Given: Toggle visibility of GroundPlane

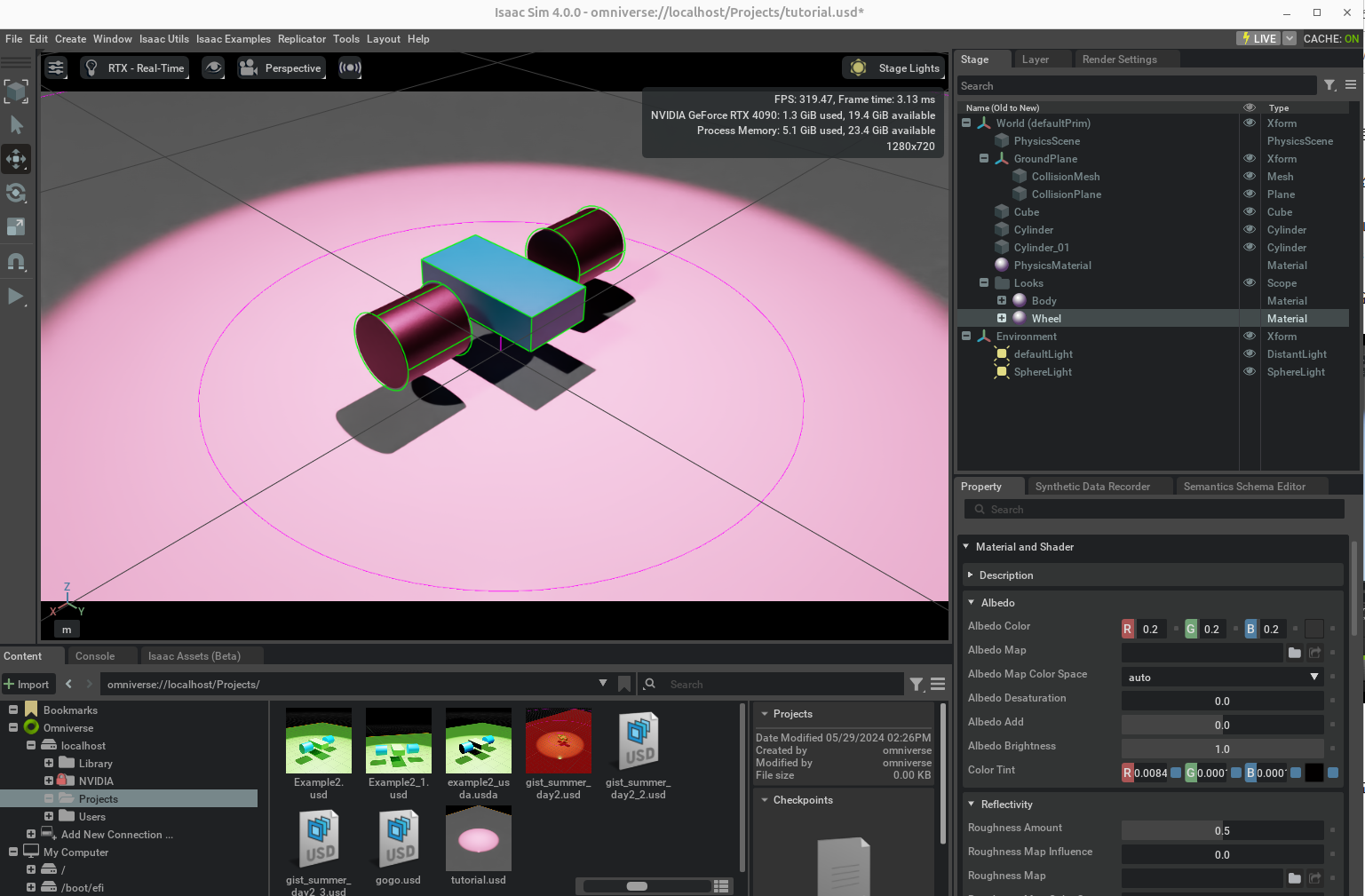Looking at the screenshot, I should [1250, 159].
